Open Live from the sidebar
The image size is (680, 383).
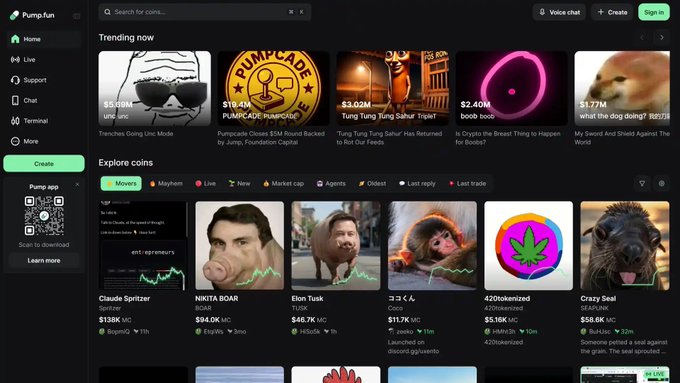(x=44, y=59)
